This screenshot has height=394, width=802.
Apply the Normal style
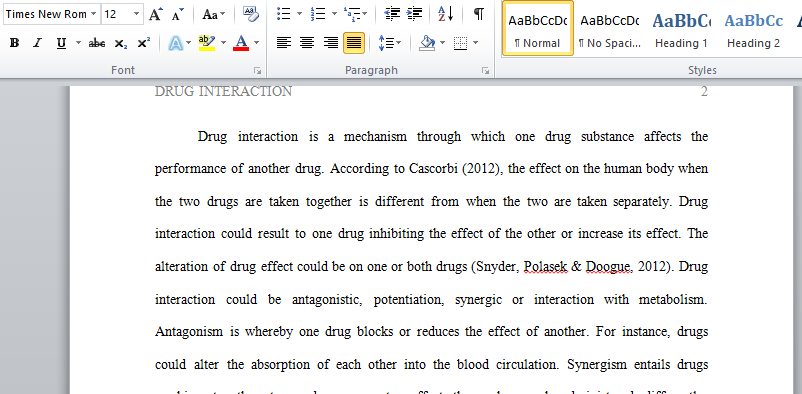538,28
